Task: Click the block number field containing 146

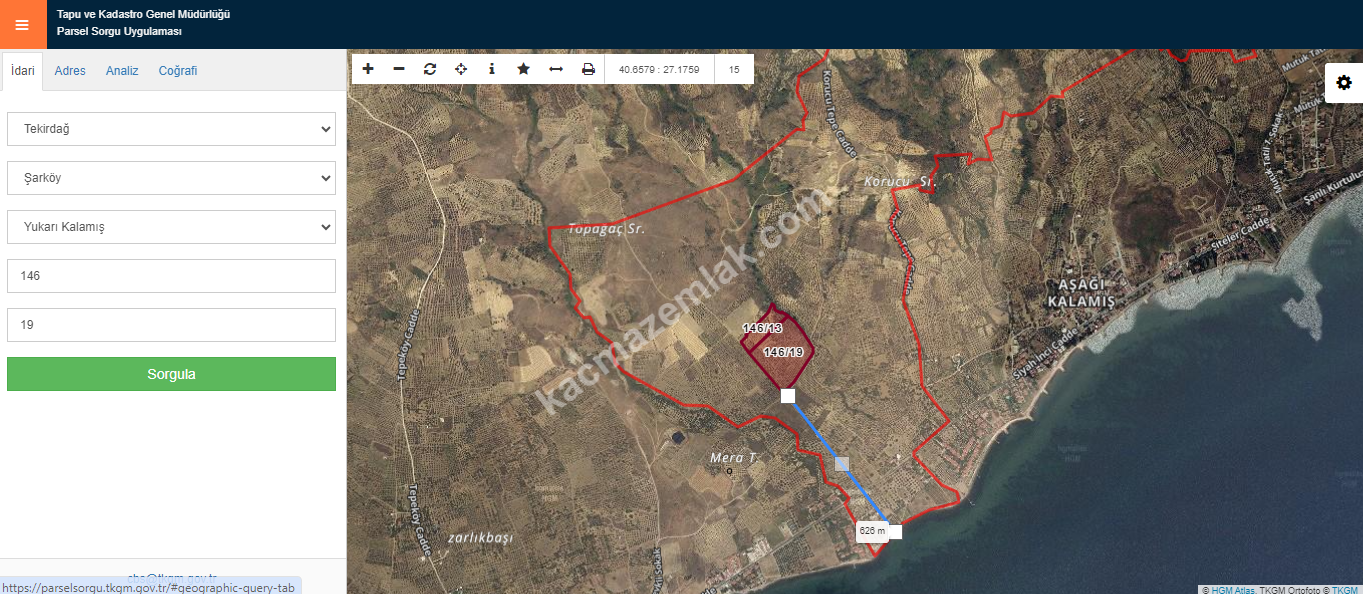Action: 171,276
